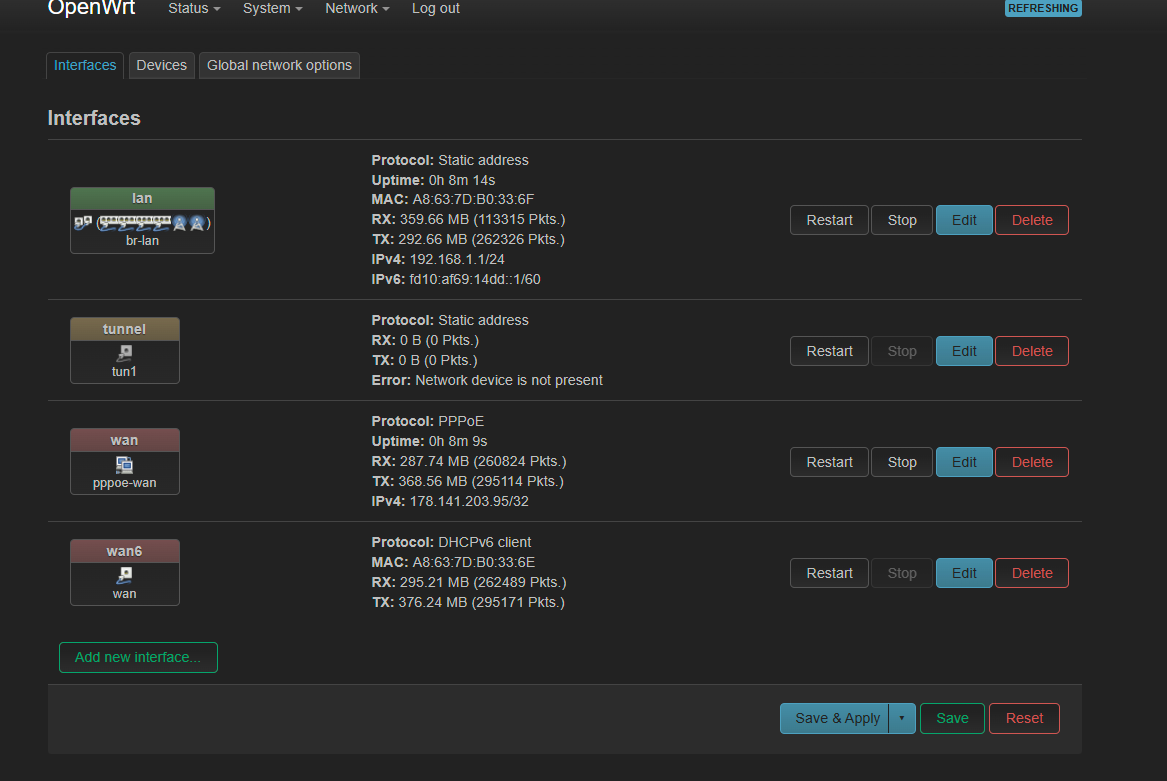Click the bridge device icon in lan box
The image size is (1167, 781).
pyautogui.click(x=83, y=222)
